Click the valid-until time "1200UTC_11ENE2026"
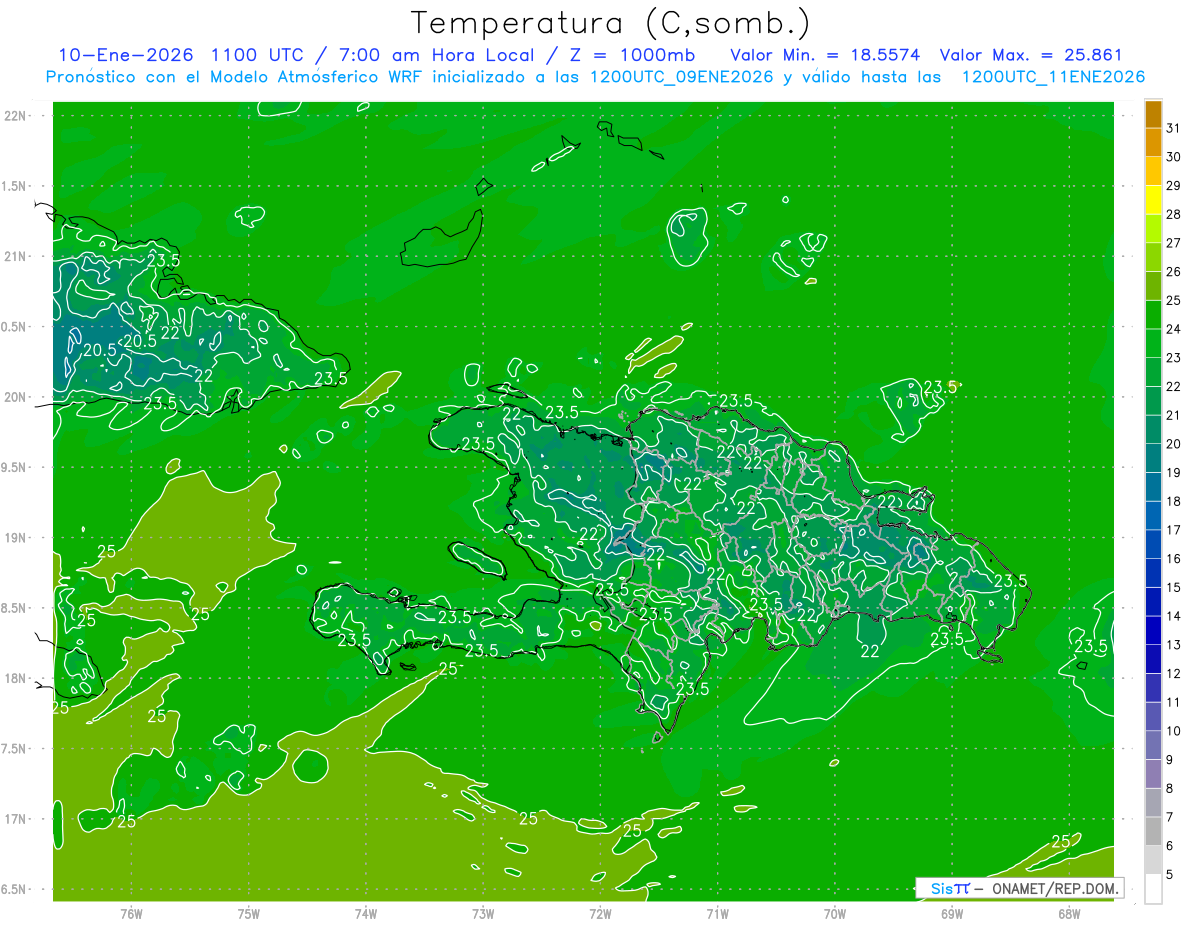 coord(1053,77)
